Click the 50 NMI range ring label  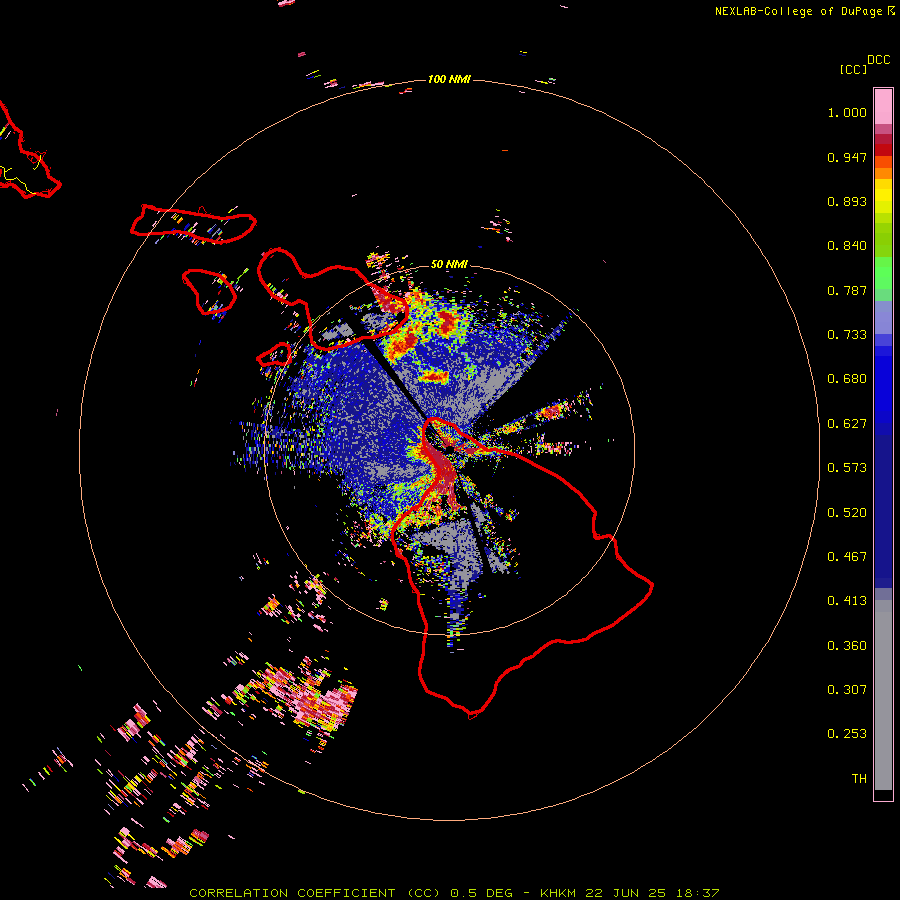pos(449,264)
